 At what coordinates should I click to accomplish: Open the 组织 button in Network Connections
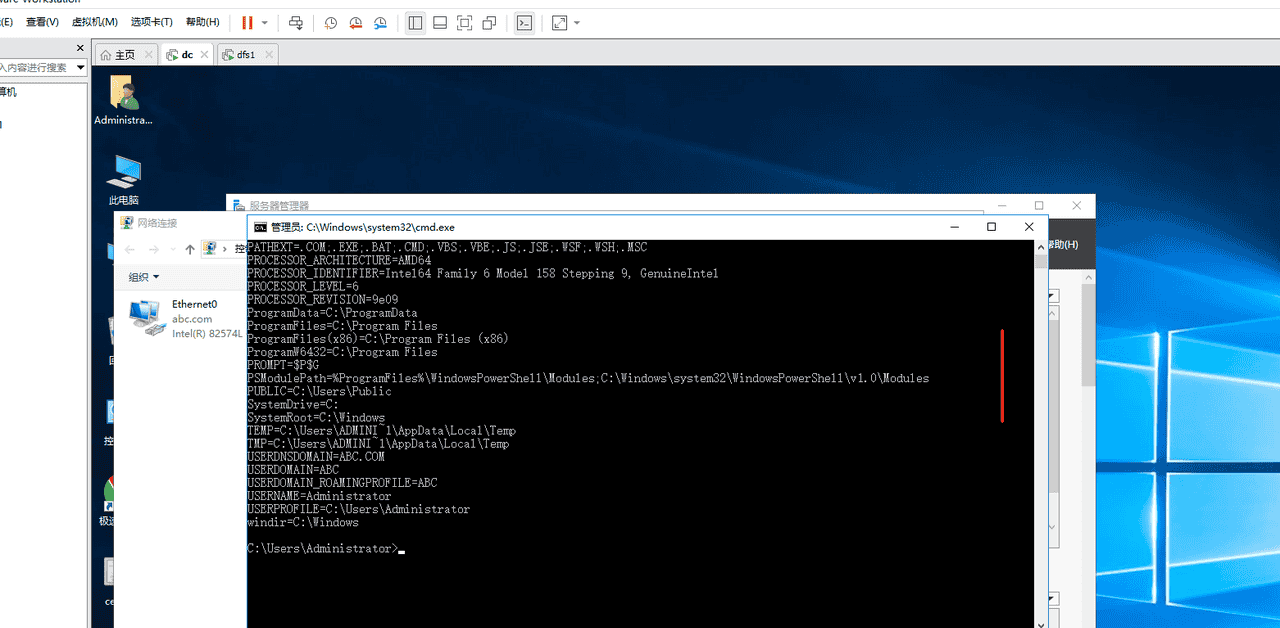143,277
